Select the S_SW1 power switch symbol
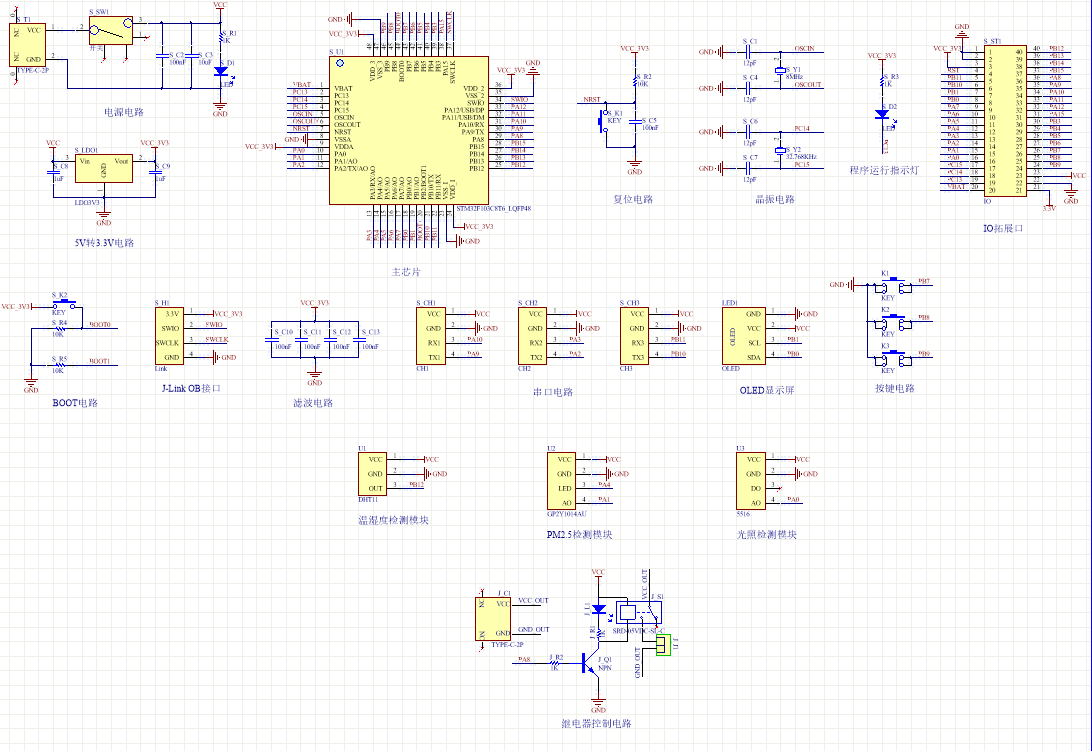The width and height of the screenshot is (1092, 751). click(111, 31)
